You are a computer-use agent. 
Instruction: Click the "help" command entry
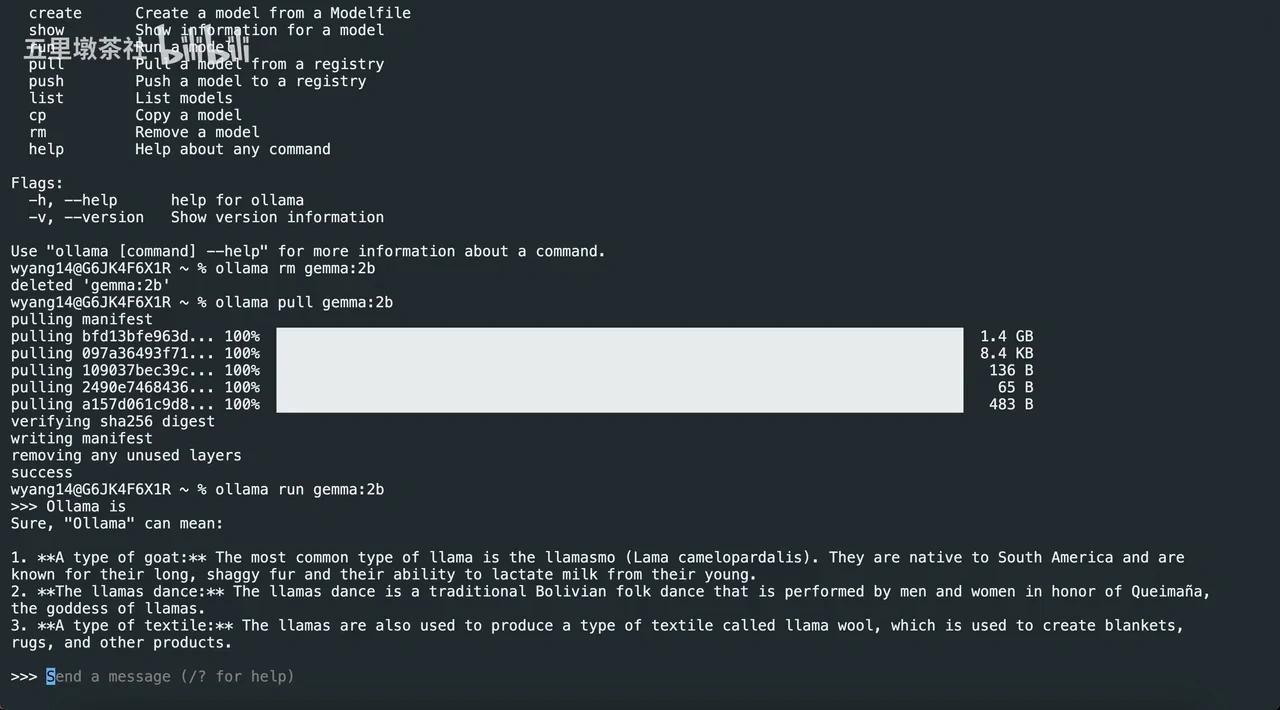46,149
